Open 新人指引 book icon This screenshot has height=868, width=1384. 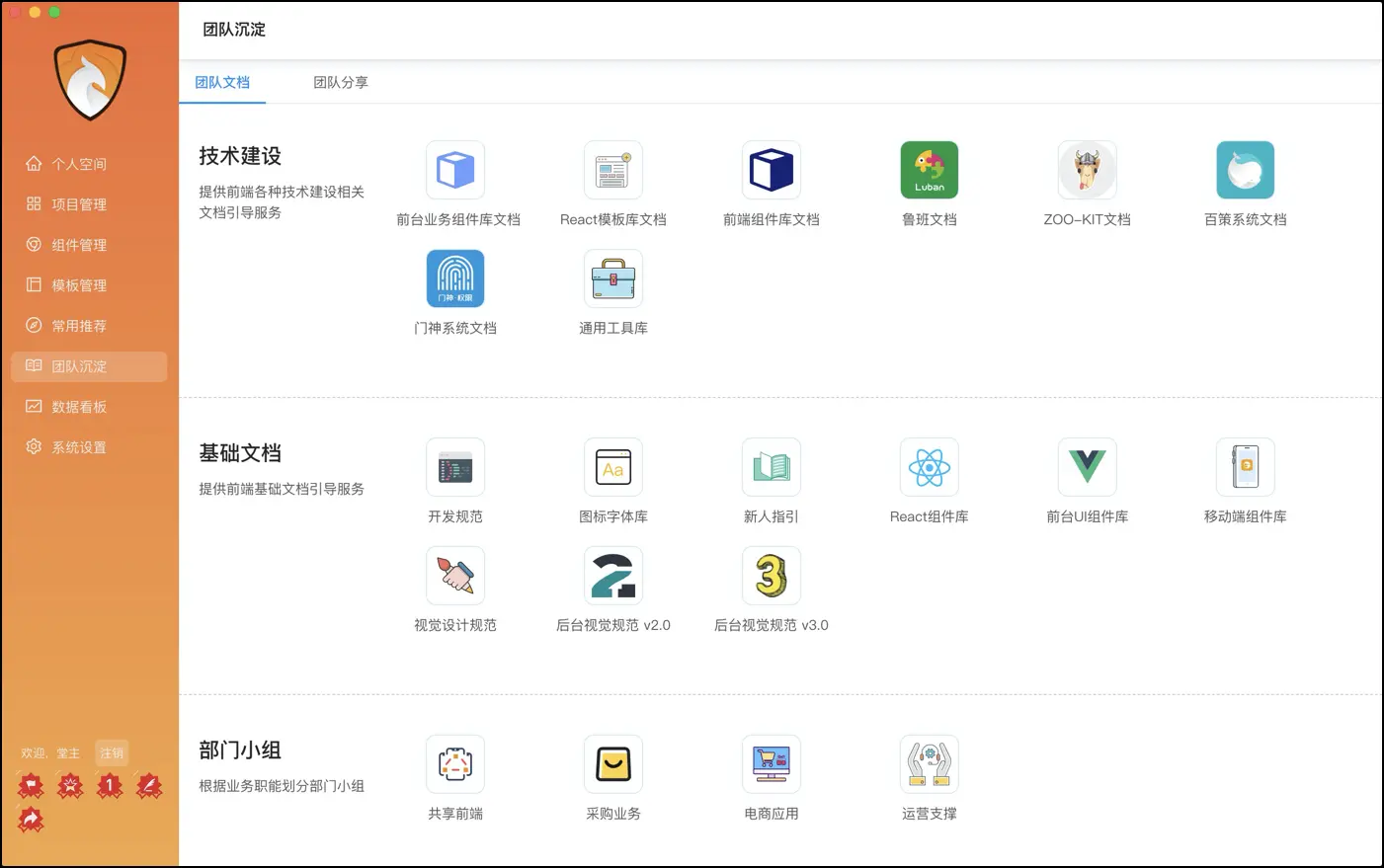pyautogui.click(x=772, y=467)
